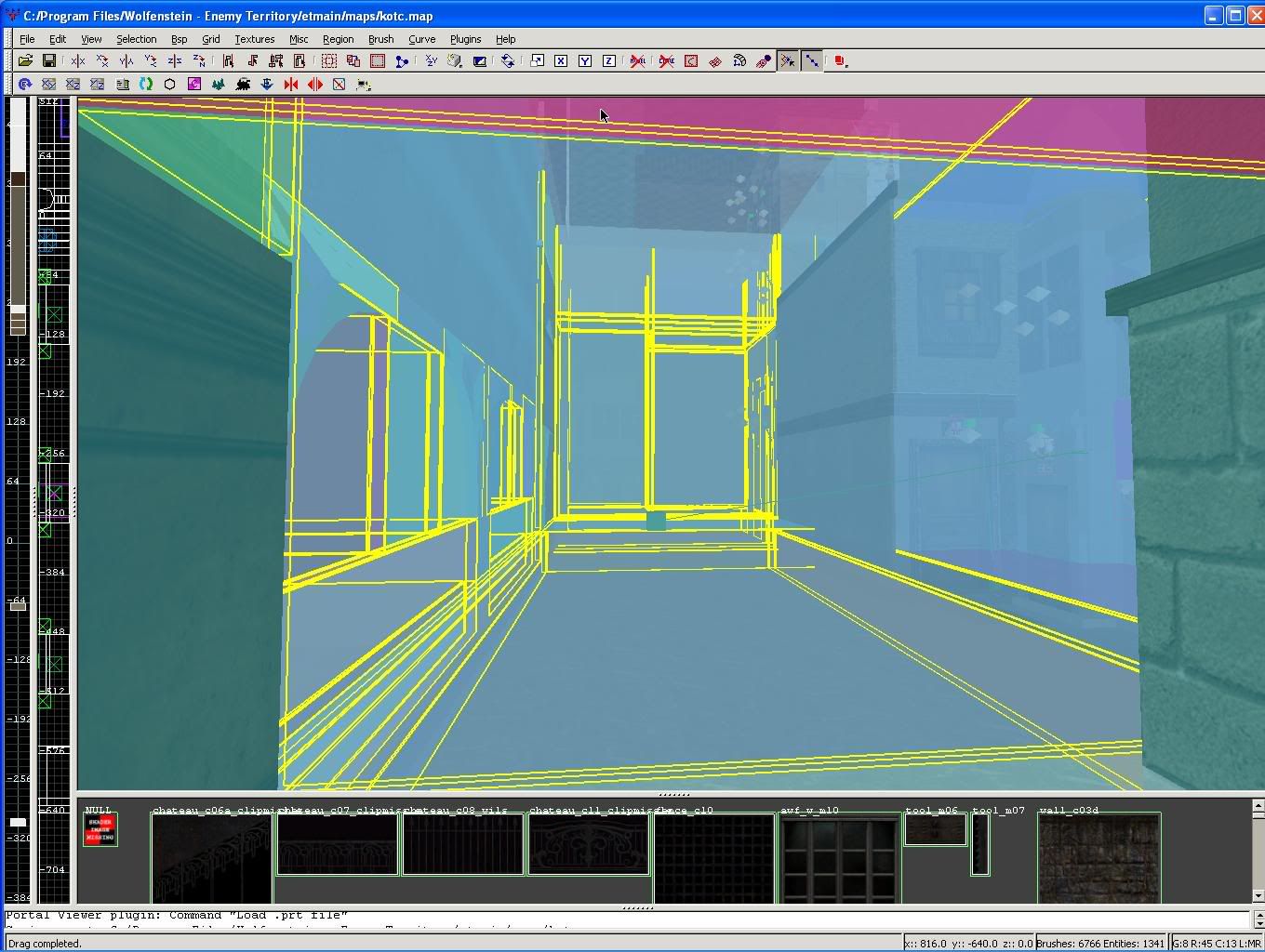1265x952 pixels.
Task: Click the black hexagon plugin toolbar icon
Action: coord(170,85)
